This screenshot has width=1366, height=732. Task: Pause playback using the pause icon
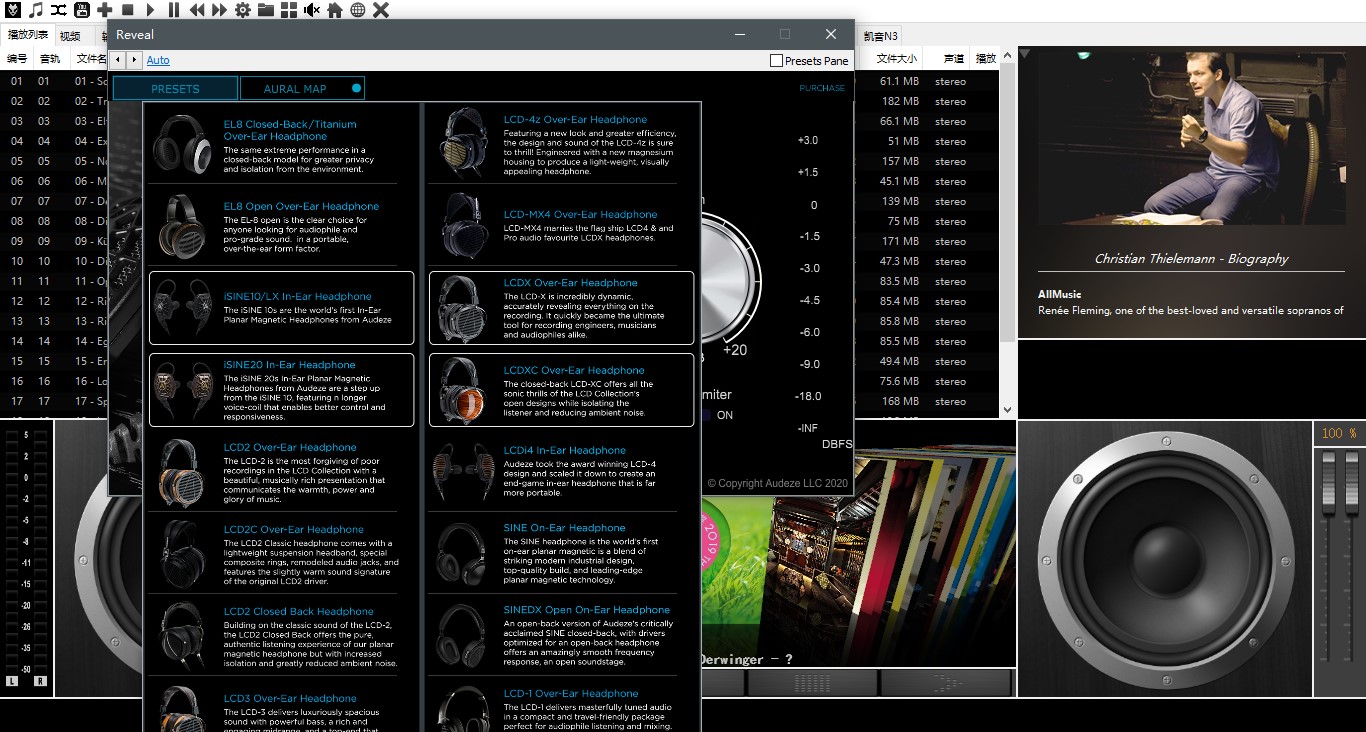[x=174, y=10]
